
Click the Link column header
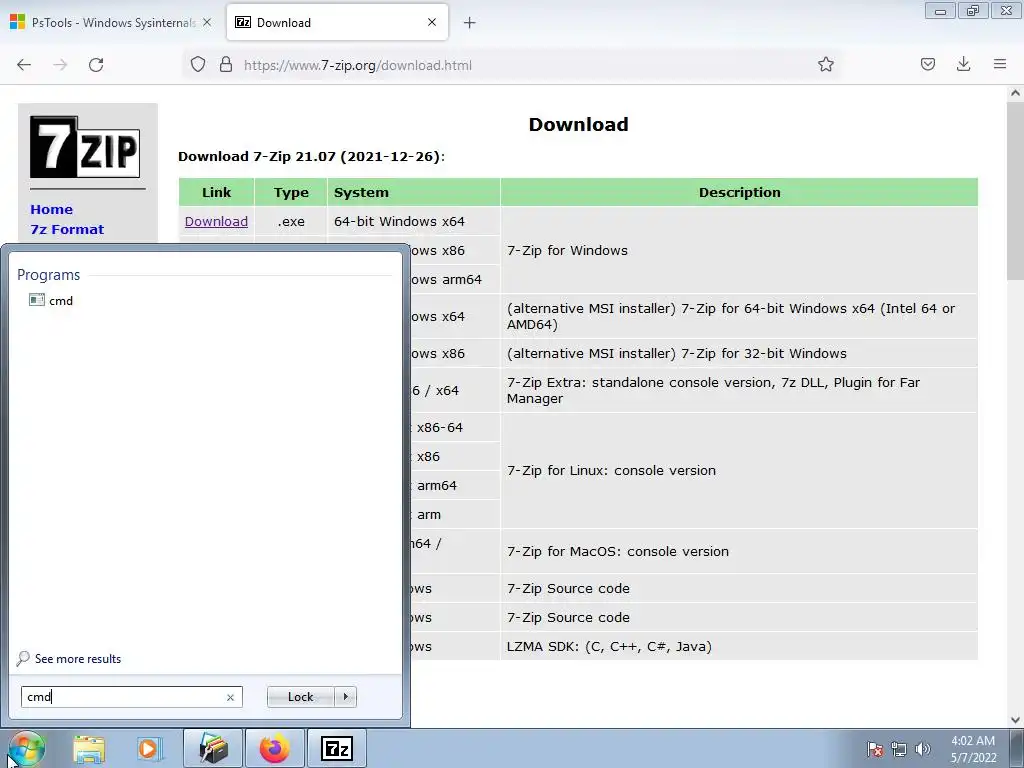point(216,193)
